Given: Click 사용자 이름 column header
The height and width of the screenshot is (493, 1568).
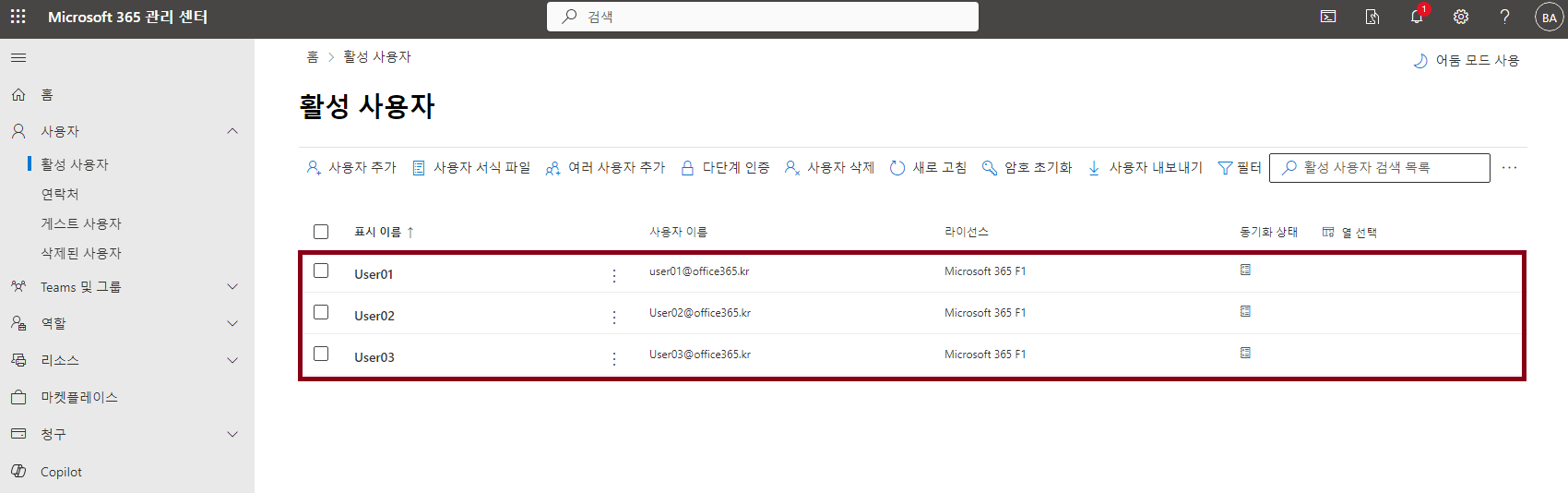Looking at the screenshot, I should 678,233.
